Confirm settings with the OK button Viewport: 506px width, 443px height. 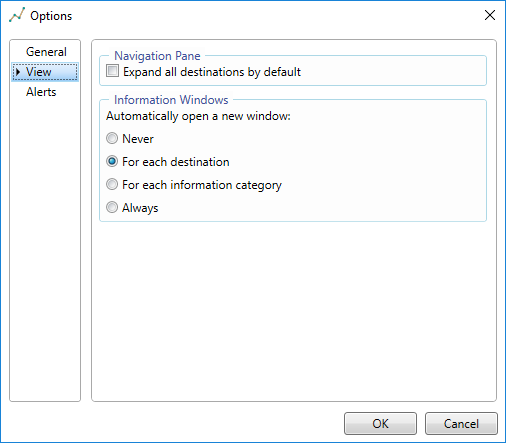(380, 424)
